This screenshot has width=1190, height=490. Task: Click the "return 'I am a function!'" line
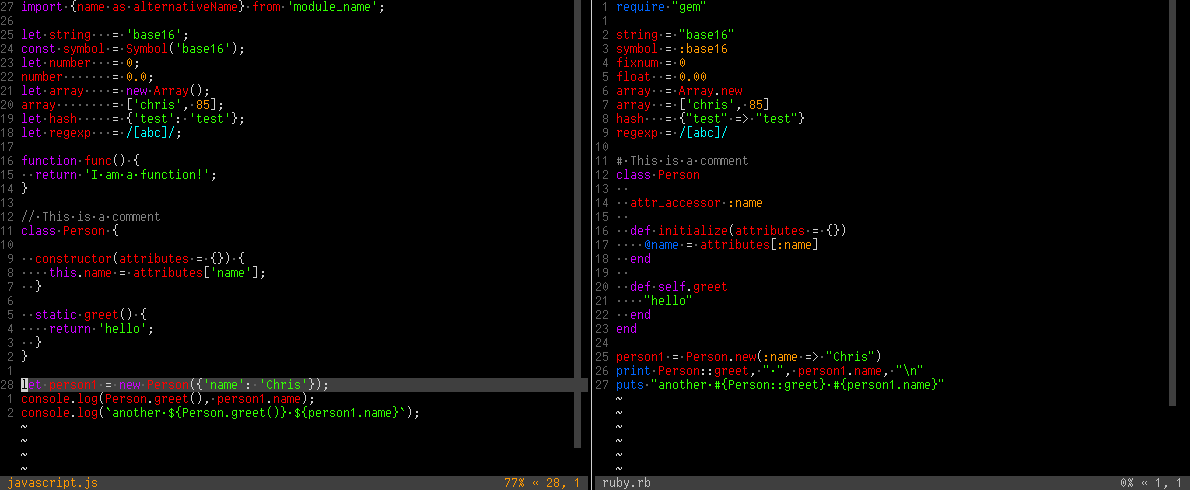(x=119, y=175)
